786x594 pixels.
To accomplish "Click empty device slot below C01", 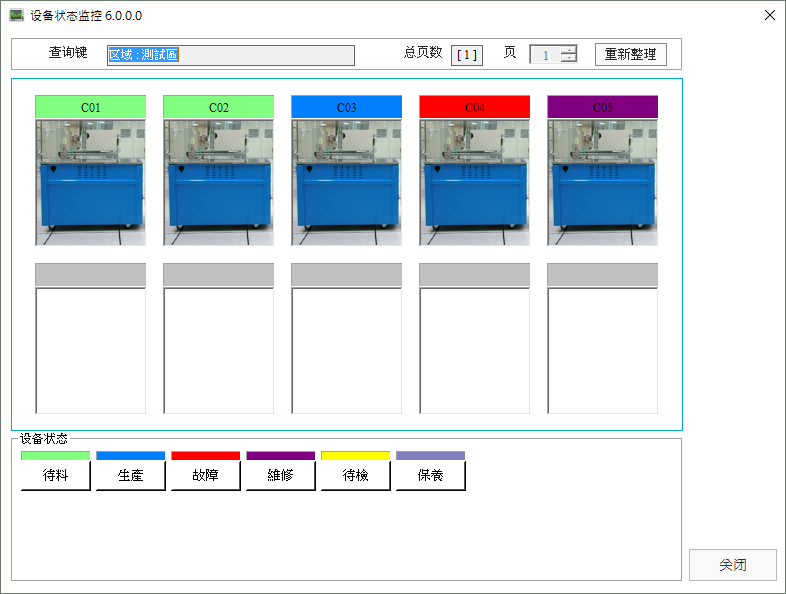I will (91, 350).
